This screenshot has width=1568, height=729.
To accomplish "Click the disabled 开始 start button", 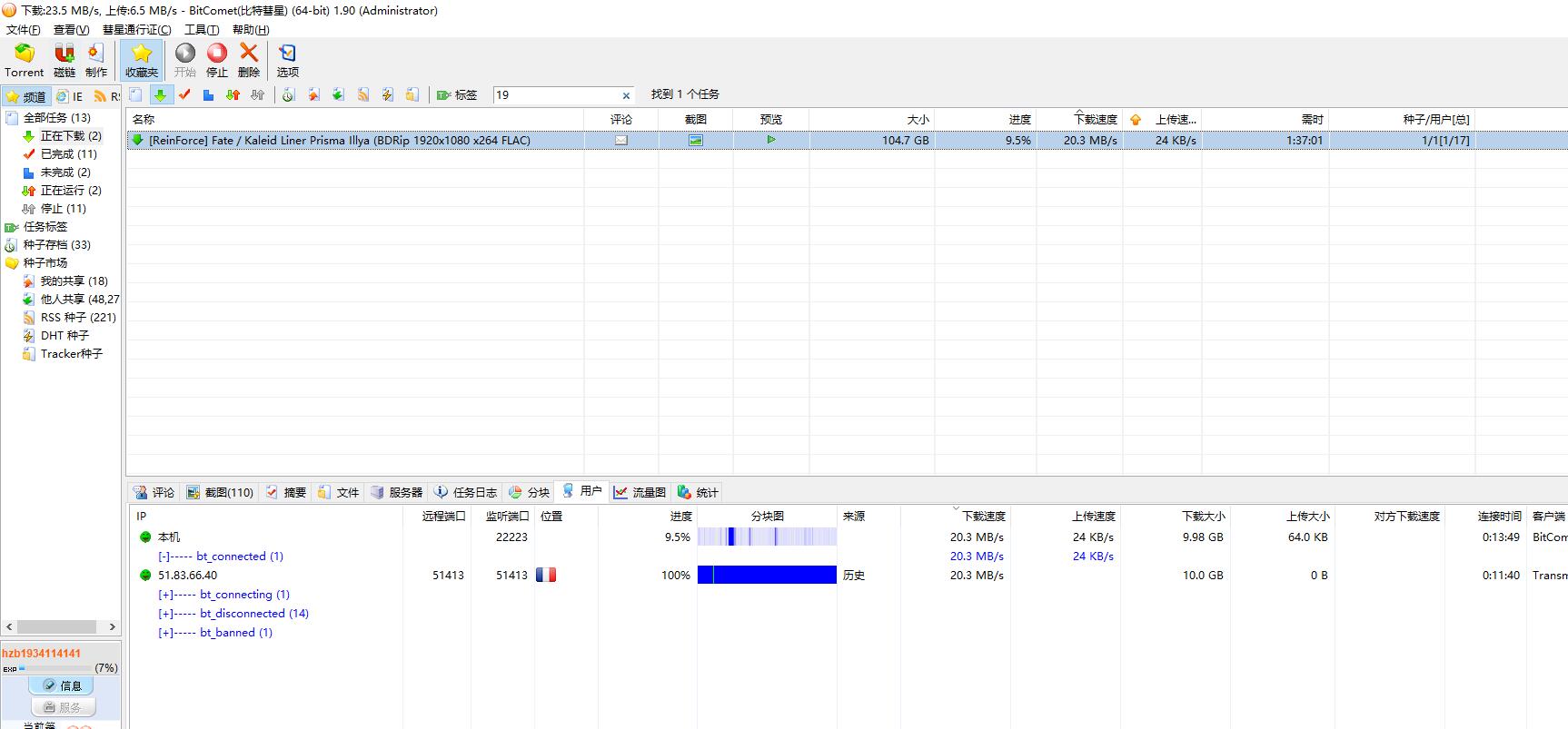I will pyautogui.click(x=185, y=60).
